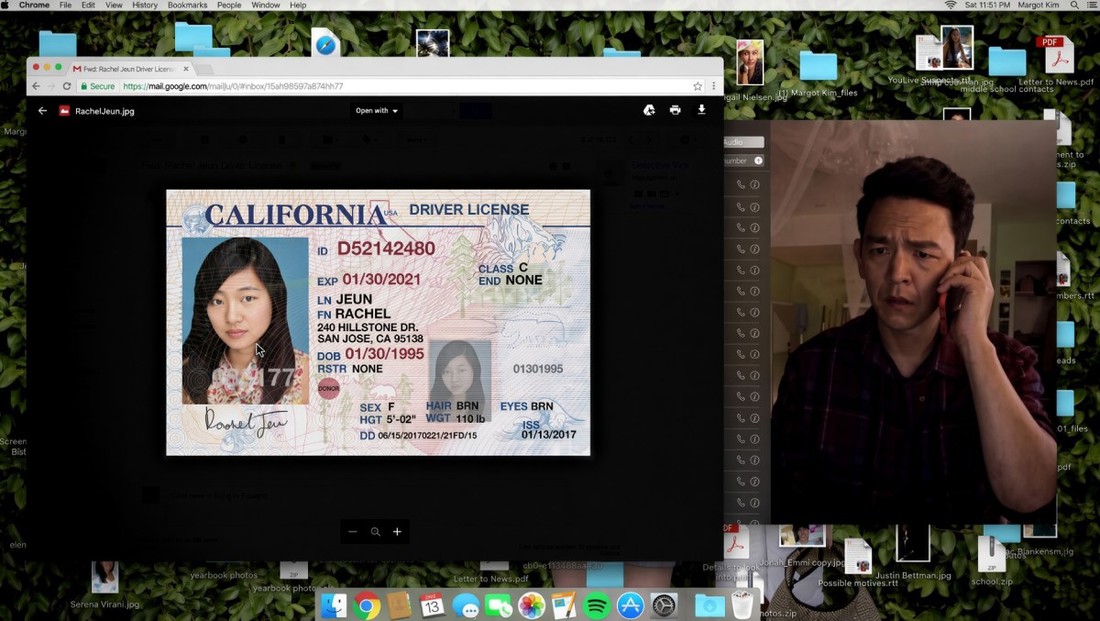Click the California driver license image
The width and height of the screenshot is (1100, 621).
378,323
